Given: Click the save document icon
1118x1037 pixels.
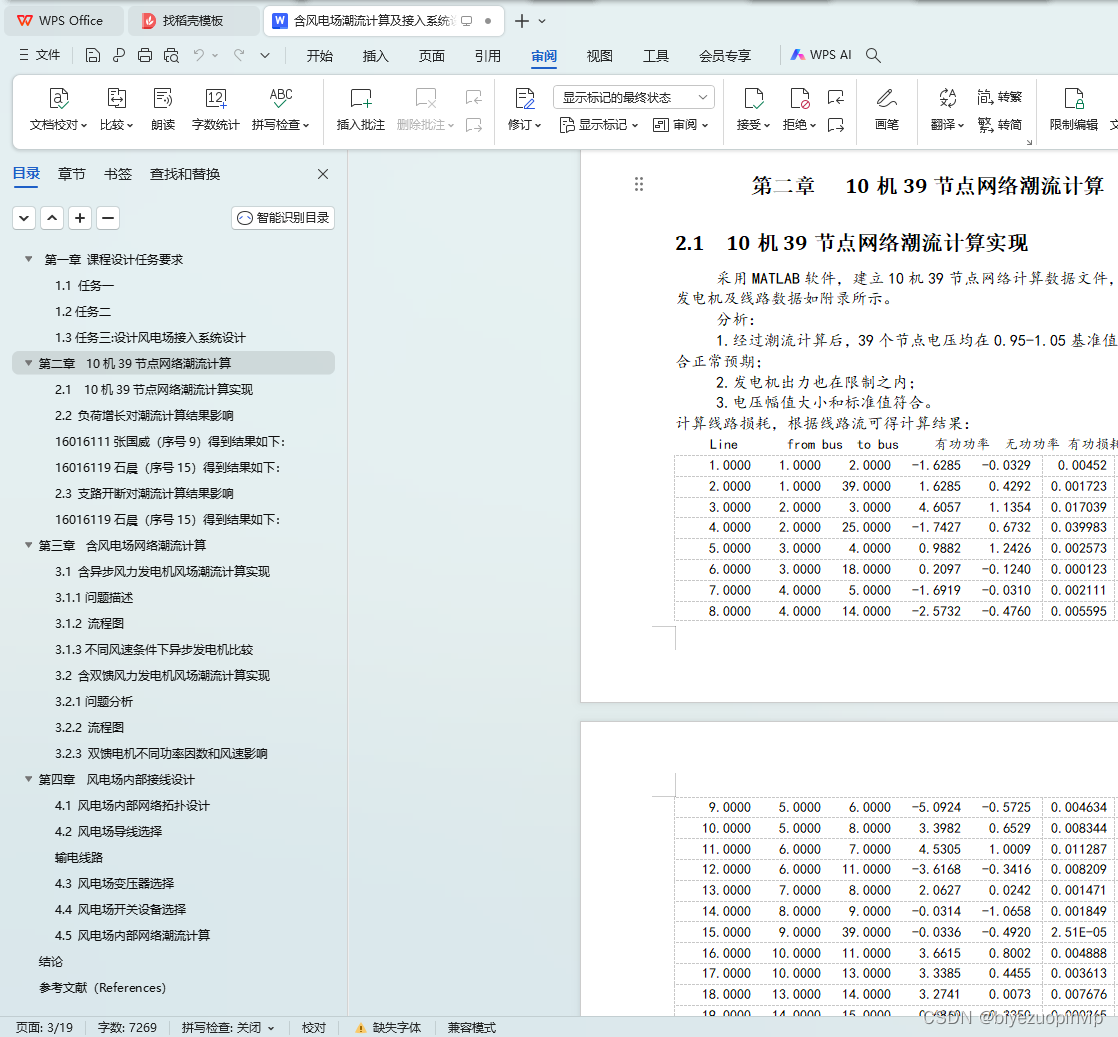Looking at the screenshot, I should click(93, 55).
